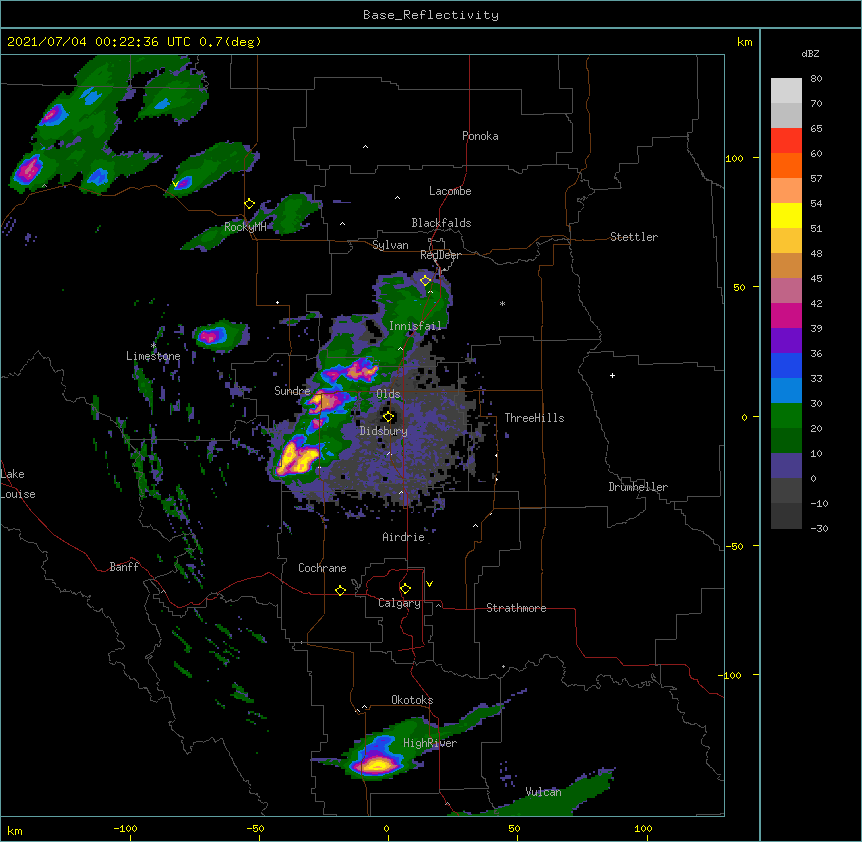Click the Lake Louise label

(x=18, y=484)
